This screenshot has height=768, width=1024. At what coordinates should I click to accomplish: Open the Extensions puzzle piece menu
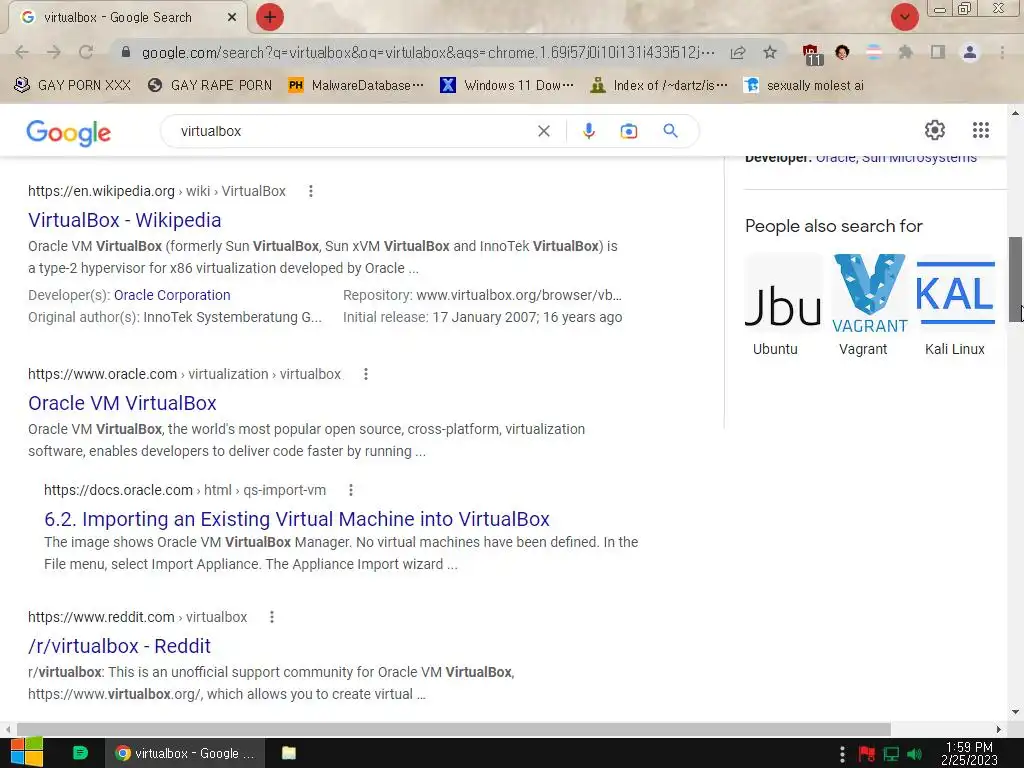[x=905, y=52]
